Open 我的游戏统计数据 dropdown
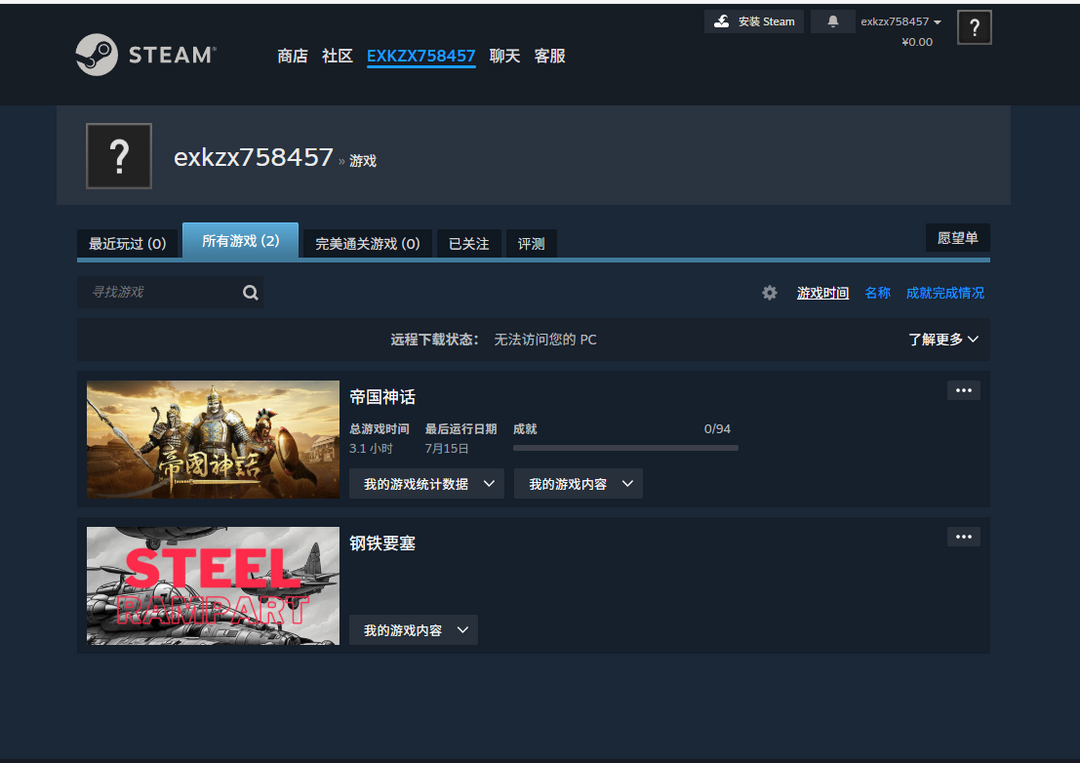1080x763 pixels. pyautogui.click(x=426, y=484)
